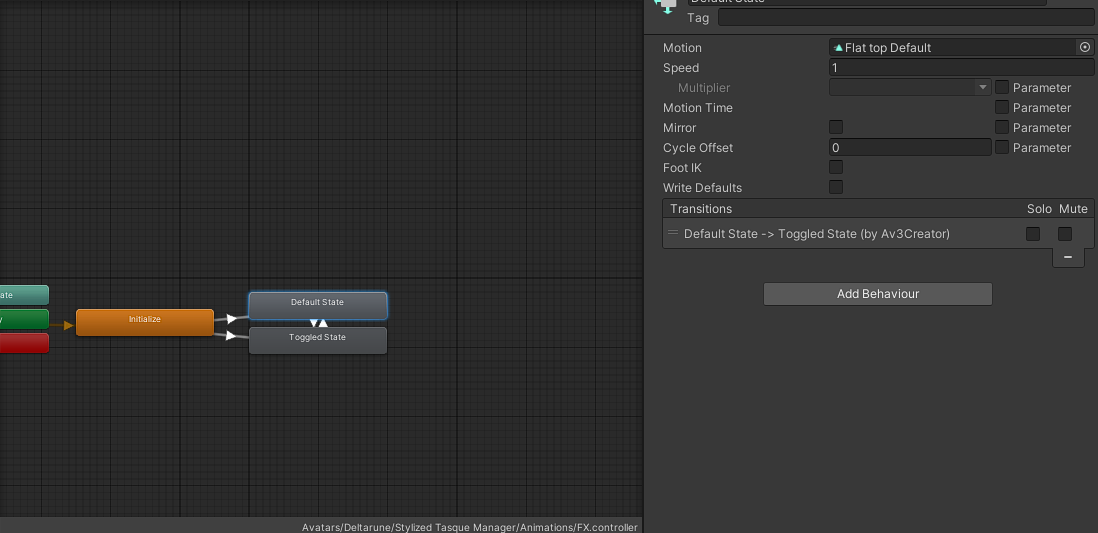Click the Cycle Offset label
This screenshot has width=1098, height=533.
(x=697, y=147)
